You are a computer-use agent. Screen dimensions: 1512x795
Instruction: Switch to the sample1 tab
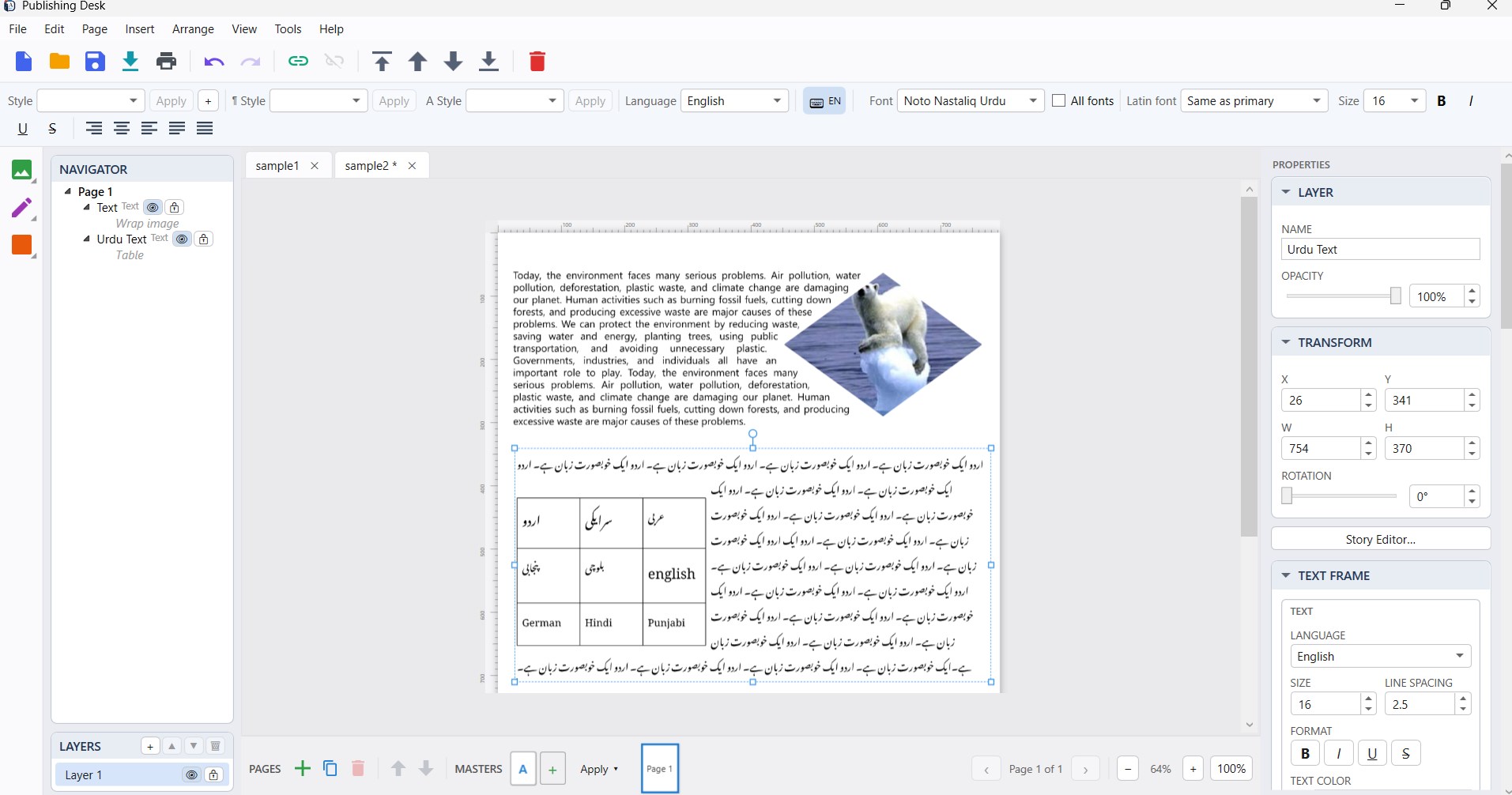pyautogui.click(x=277, y=165)
